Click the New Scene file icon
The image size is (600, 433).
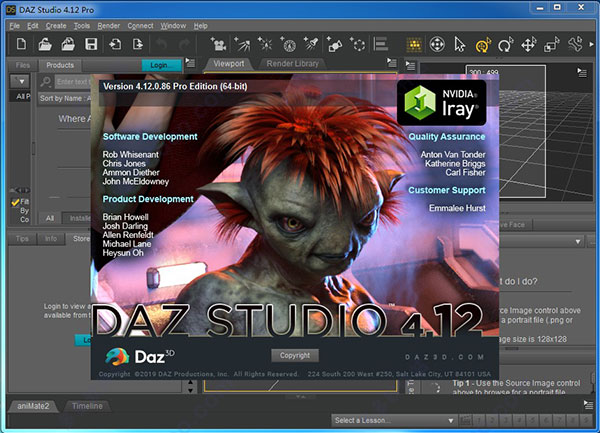point(21,44)
